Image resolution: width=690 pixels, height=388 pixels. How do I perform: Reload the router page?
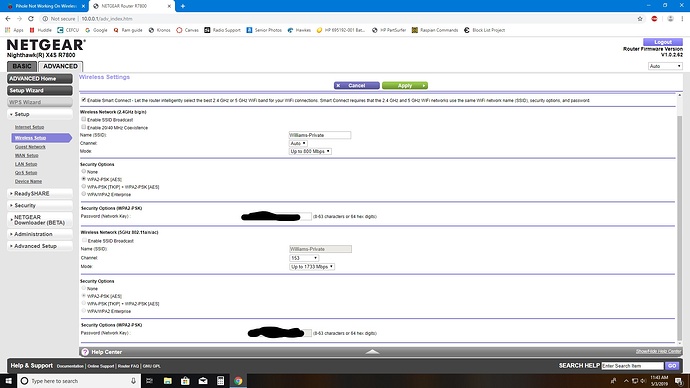tap(31, 18)
